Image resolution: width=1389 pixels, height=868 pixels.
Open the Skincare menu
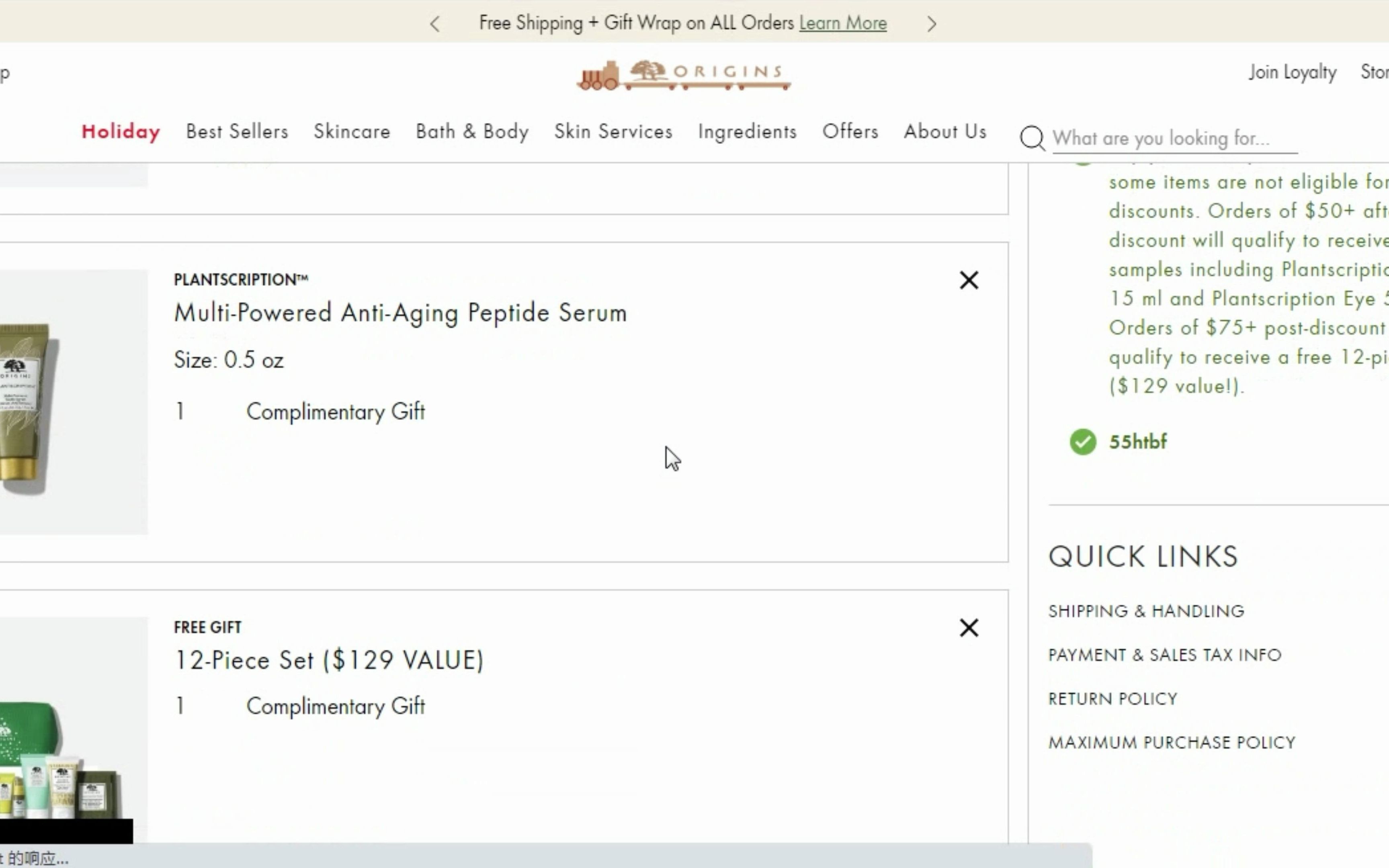coord(352,131)
